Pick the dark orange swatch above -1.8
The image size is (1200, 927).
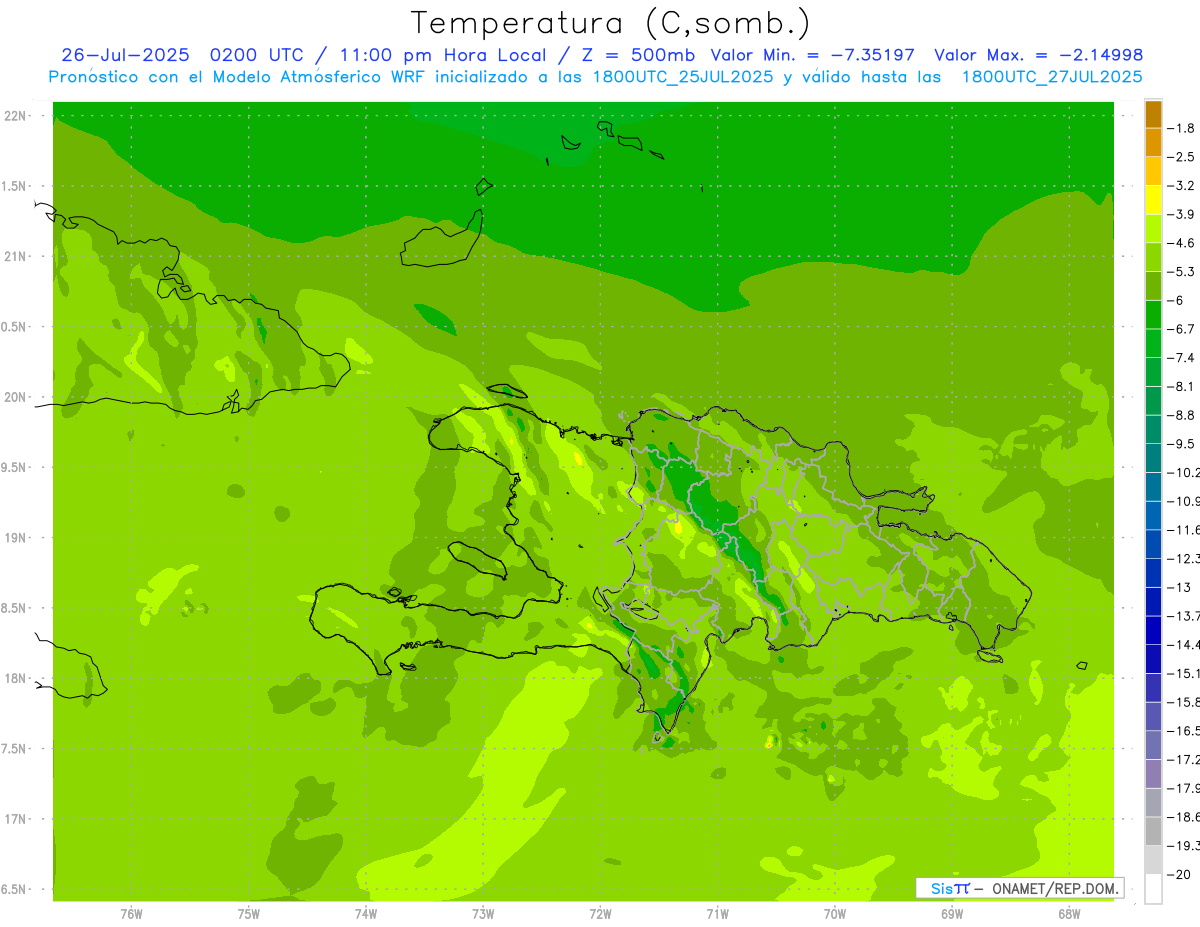click(1153, 114)
